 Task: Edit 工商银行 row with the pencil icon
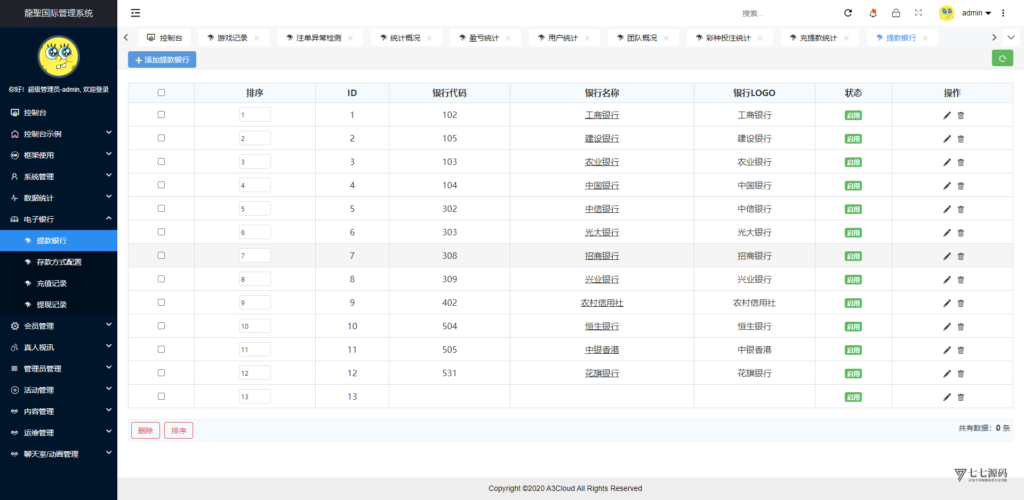(x=947, y=115)
